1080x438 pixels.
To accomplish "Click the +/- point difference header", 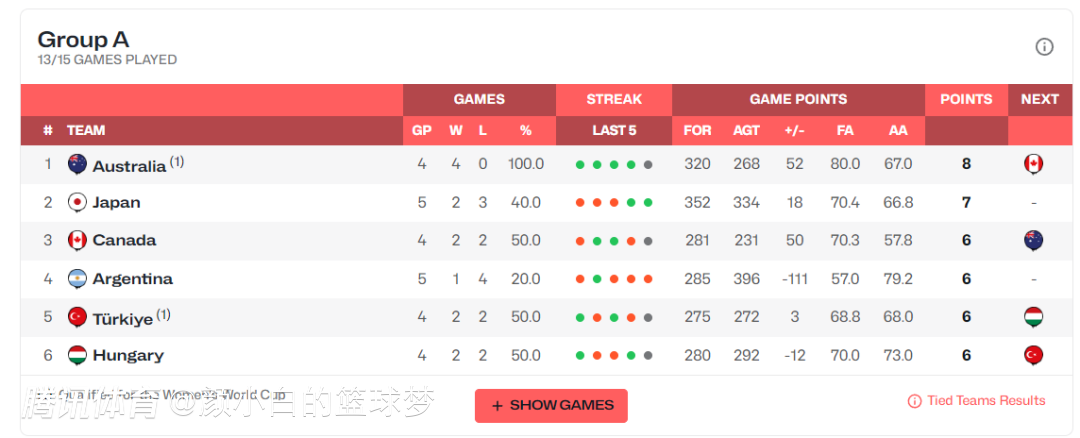I will pyautogui.click(x=795, y=130).
